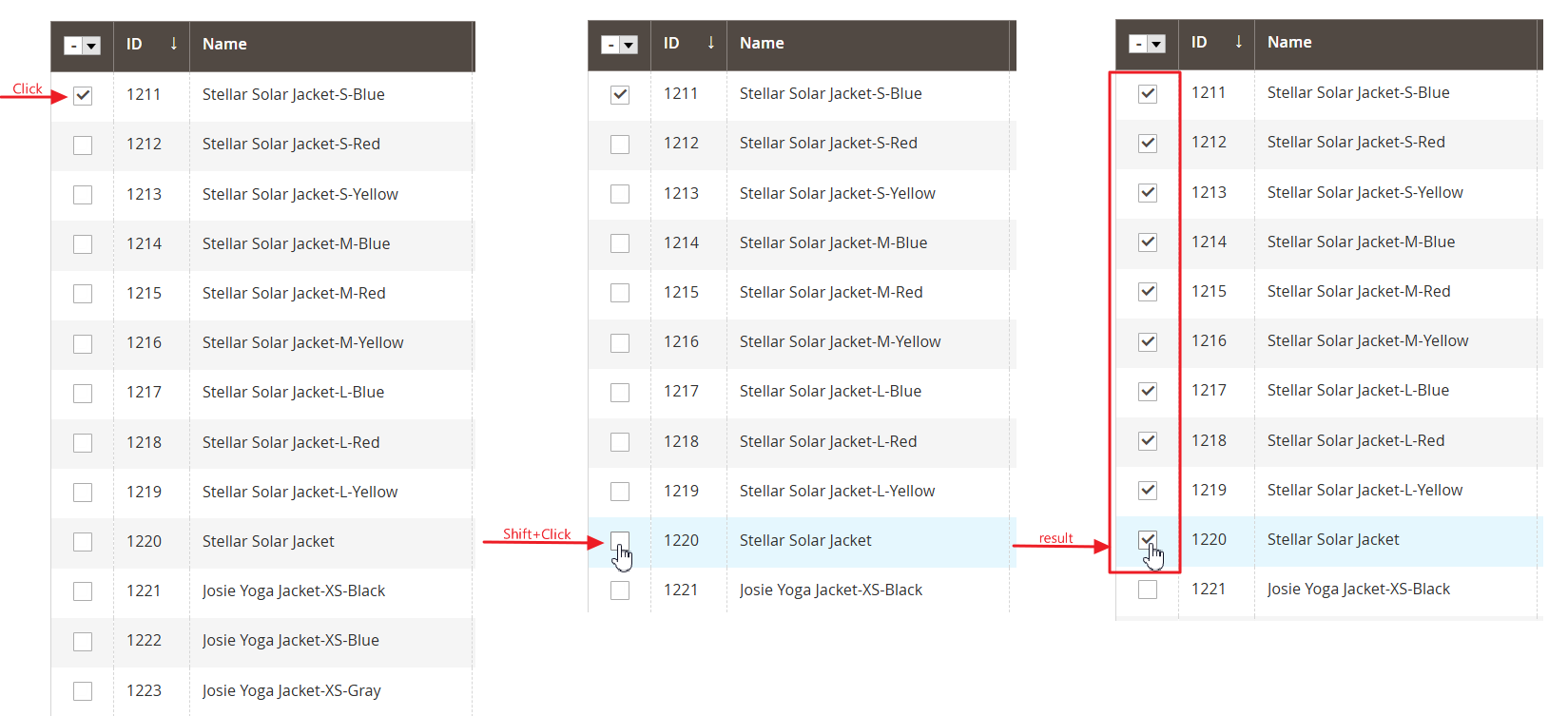Select row 1221 checkbox in middle grid
The image size is (1568, 716).
tap(620, 590)
